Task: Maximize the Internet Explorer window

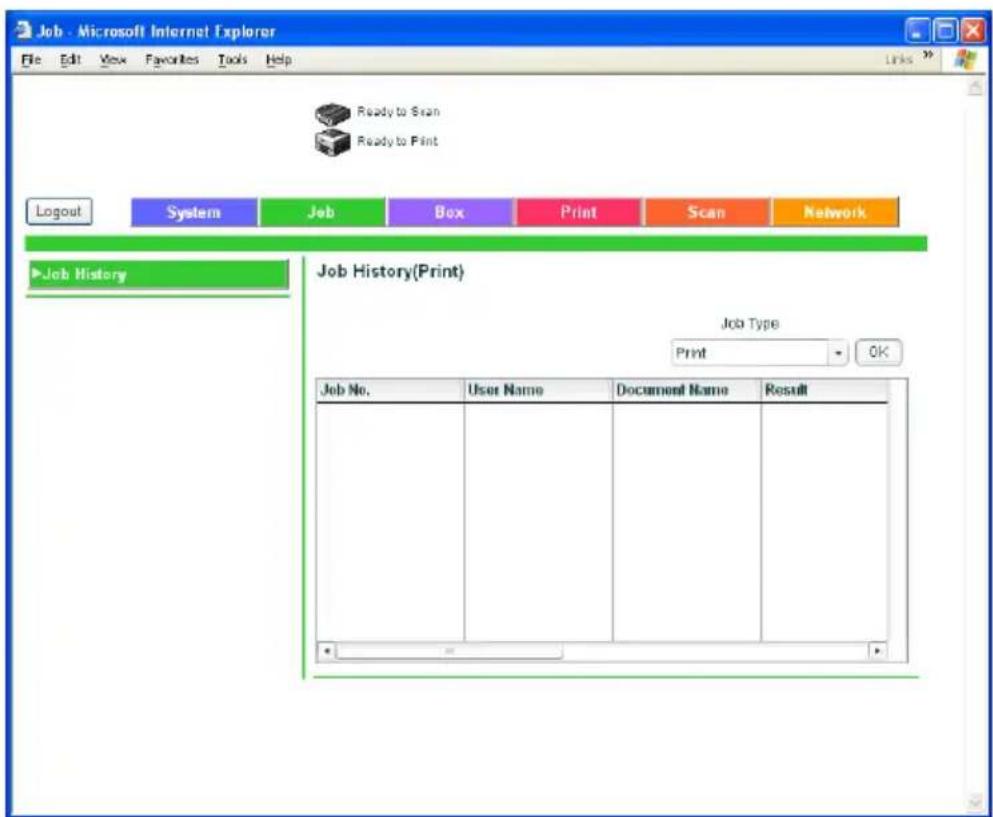Action: pos(946,31)
